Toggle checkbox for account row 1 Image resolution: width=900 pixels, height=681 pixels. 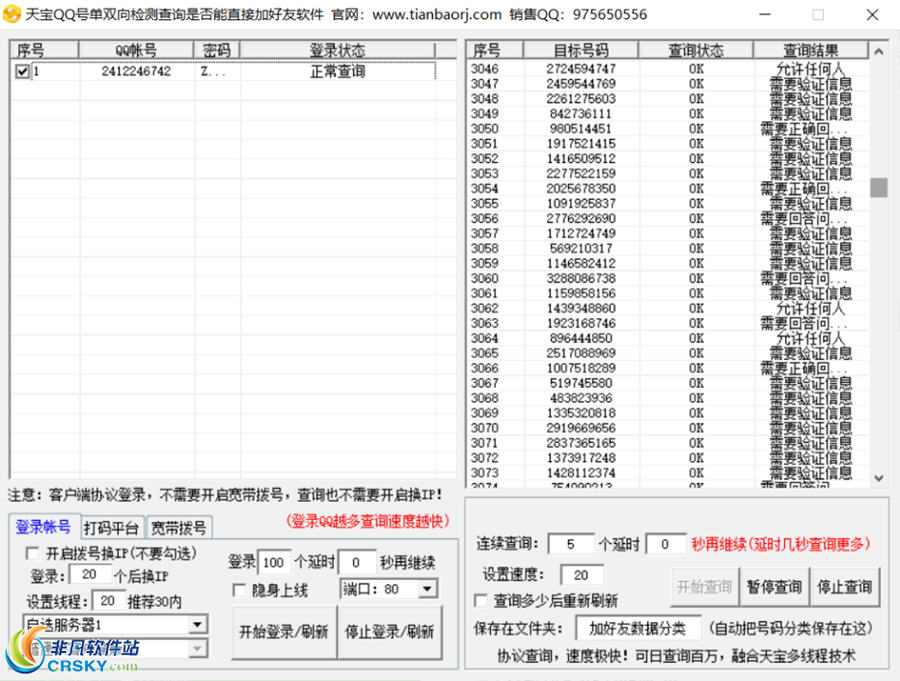point(22,72)
